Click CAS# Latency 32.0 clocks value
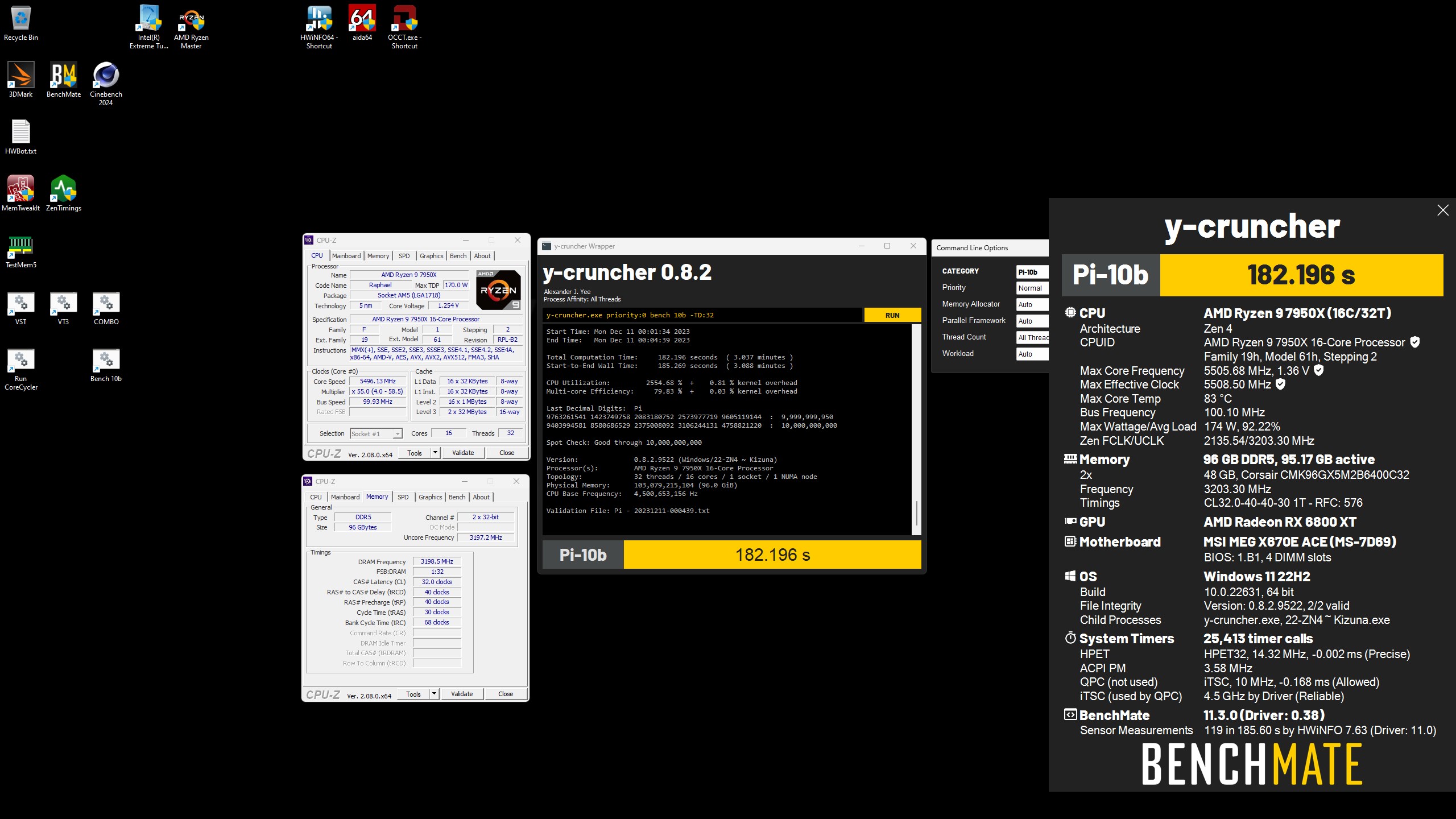The image size is (1456, 819). (437, 582)
